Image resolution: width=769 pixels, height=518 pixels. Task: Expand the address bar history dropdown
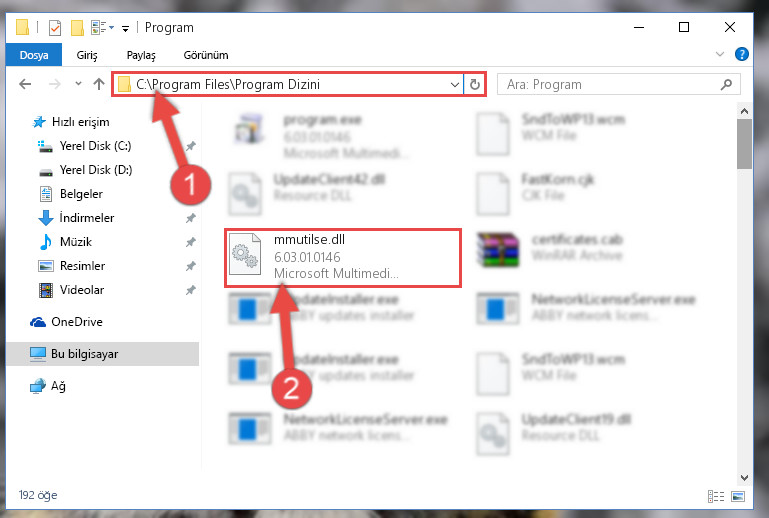(455, 84)
